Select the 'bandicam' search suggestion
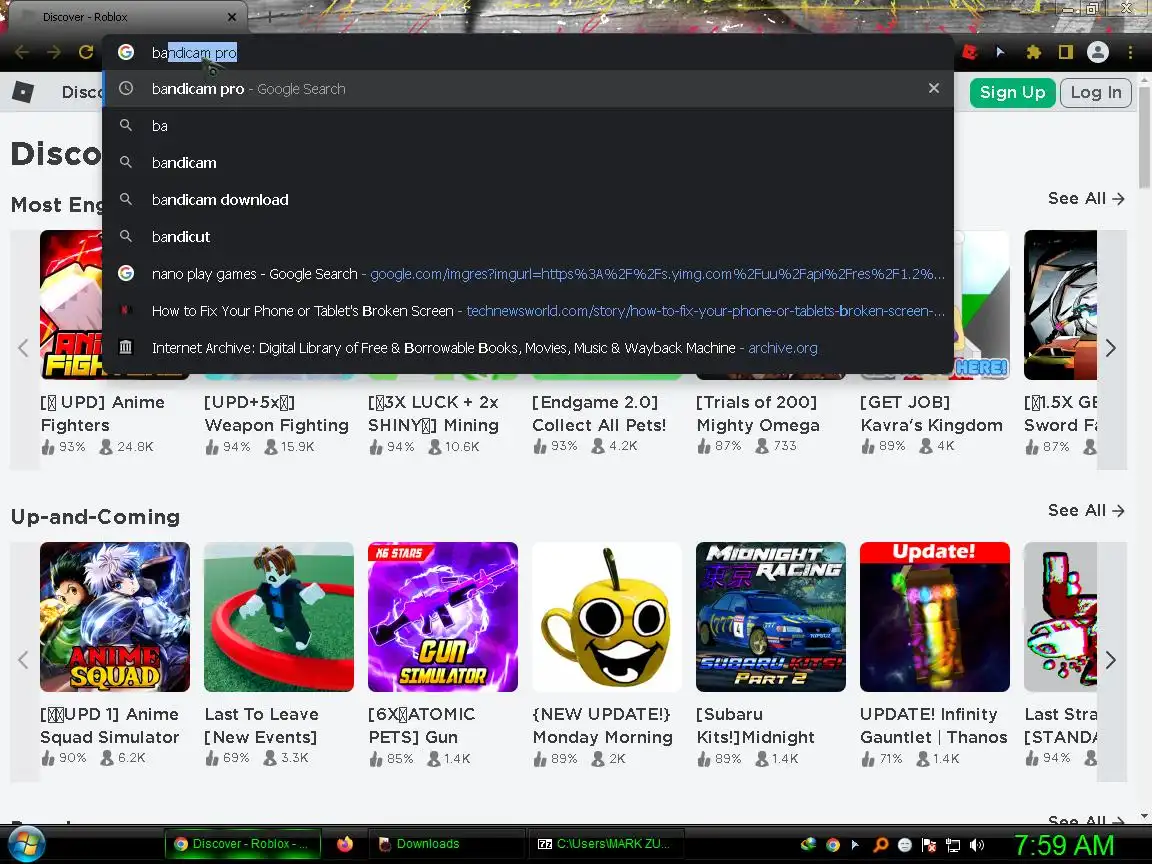This screenshot has width=1152, height=864. pos(528,162)
